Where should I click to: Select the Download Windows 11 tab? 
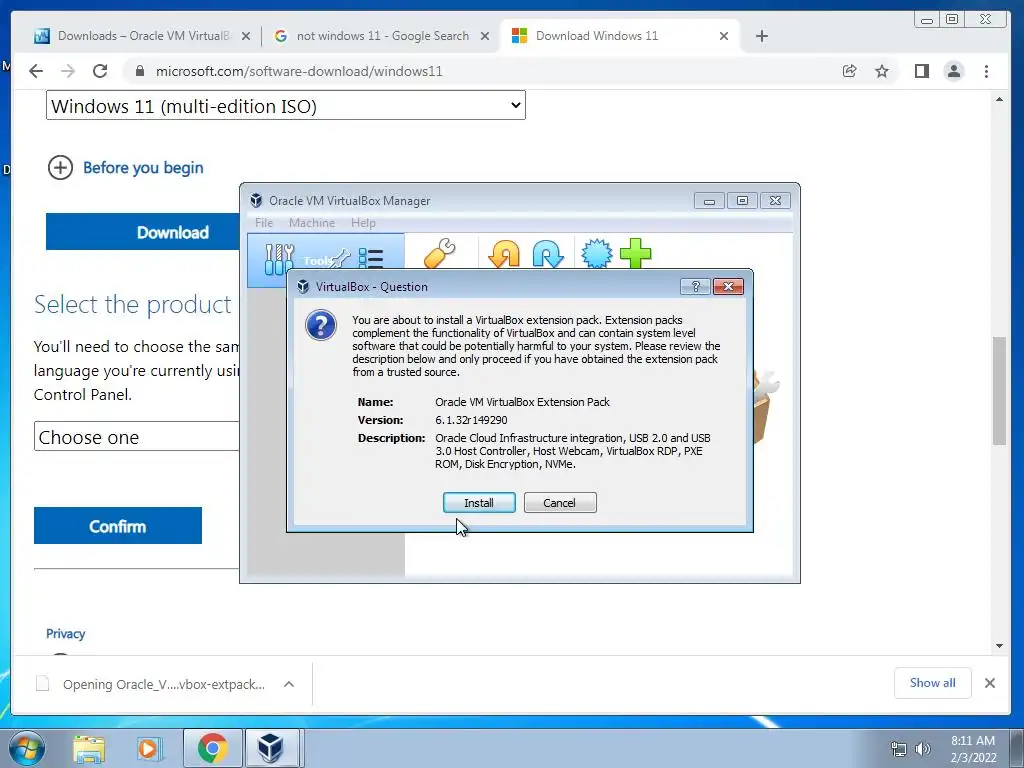pos(619,36)
